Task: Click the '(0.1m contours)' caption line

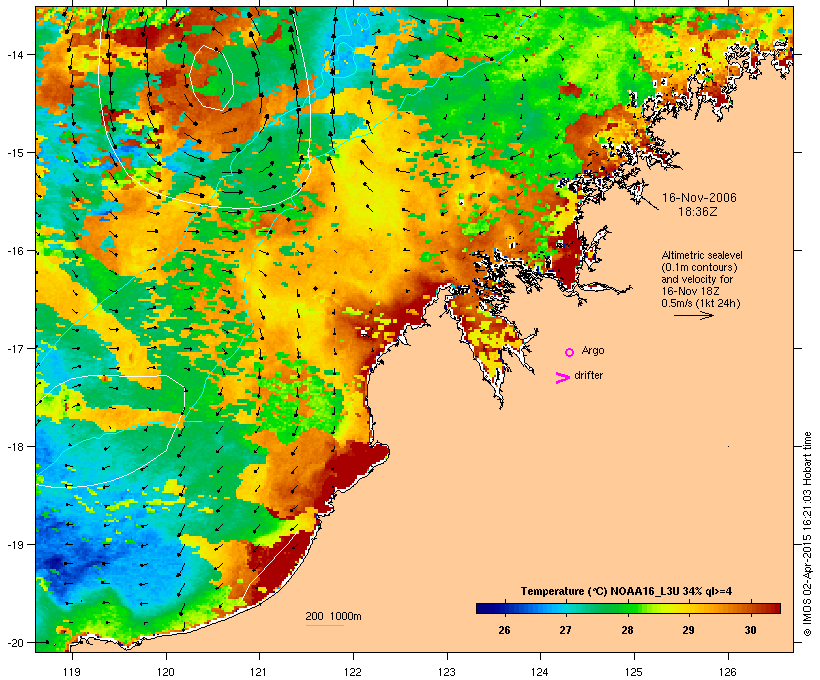Action: tap(699, 267)
